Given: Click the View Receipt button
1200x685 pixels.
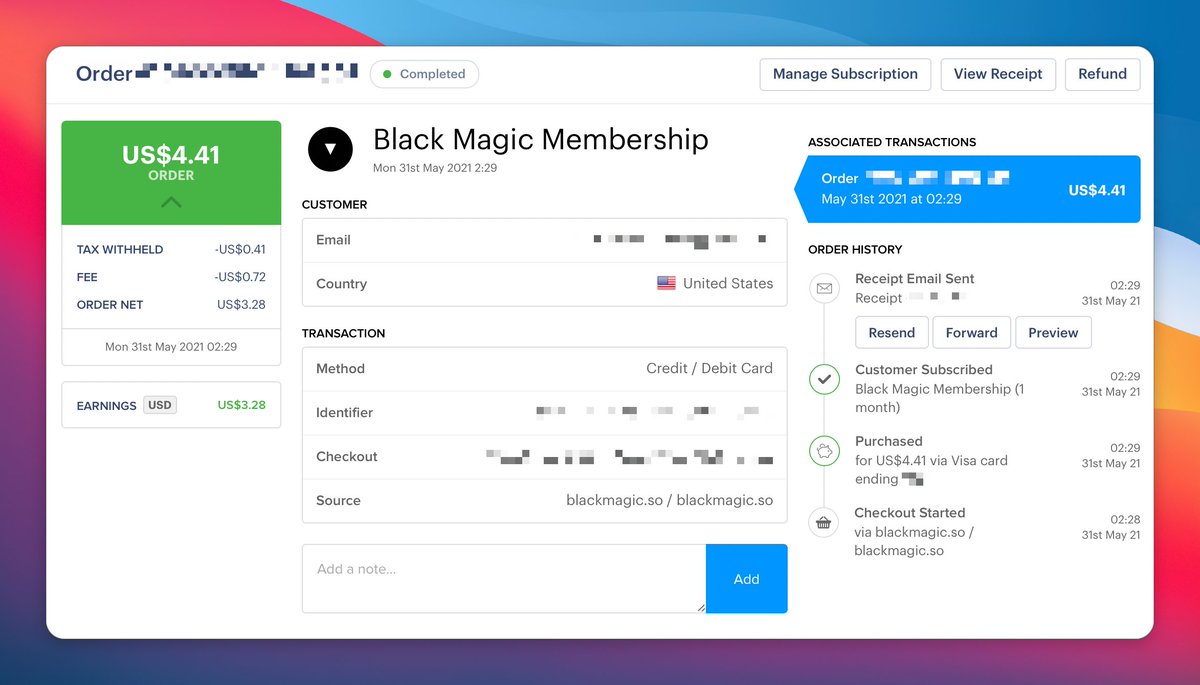Looking at the screenshot, I should 998,74.
